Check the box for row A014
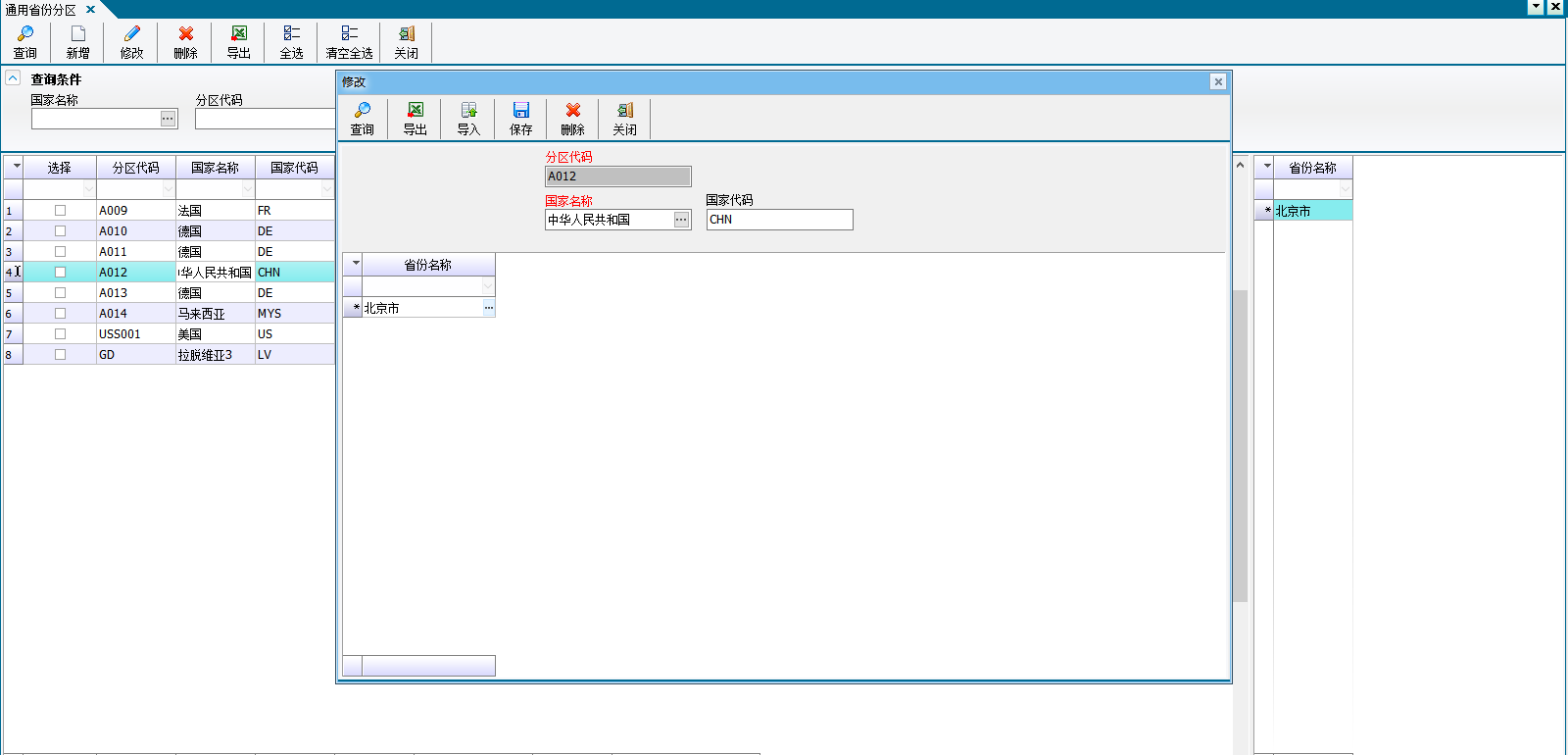The height and width of the screenshot is (755, 1568). (x=60, y=314)
